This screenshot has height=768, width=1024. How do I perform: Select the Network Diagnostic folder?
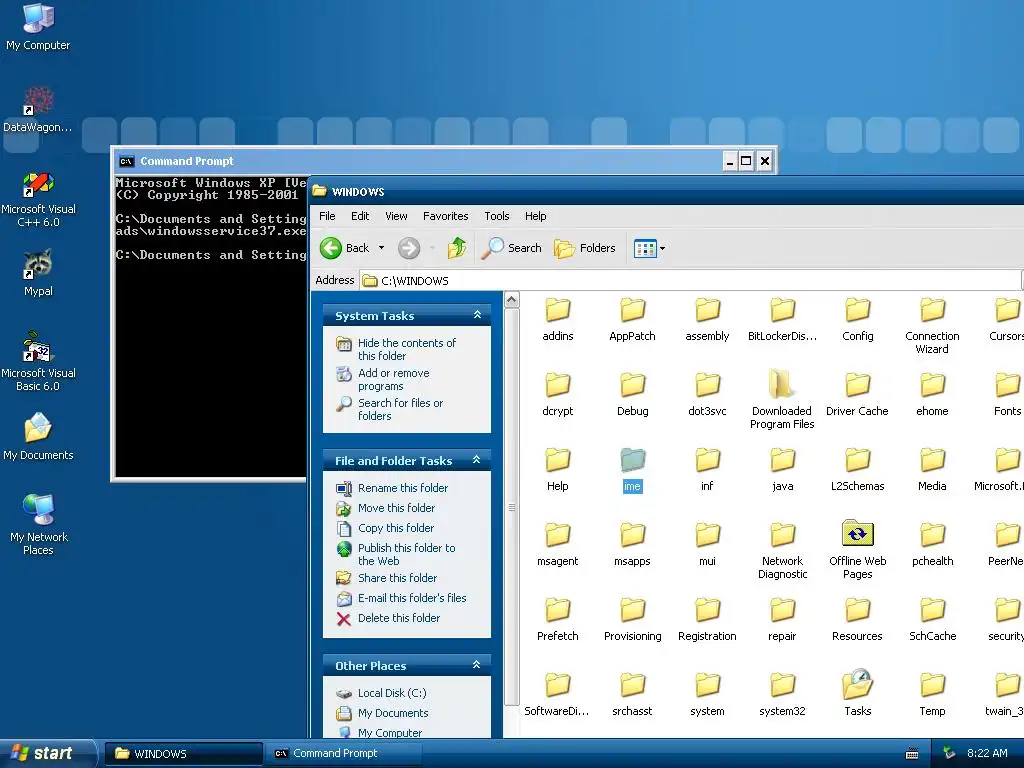pos(782,551)
